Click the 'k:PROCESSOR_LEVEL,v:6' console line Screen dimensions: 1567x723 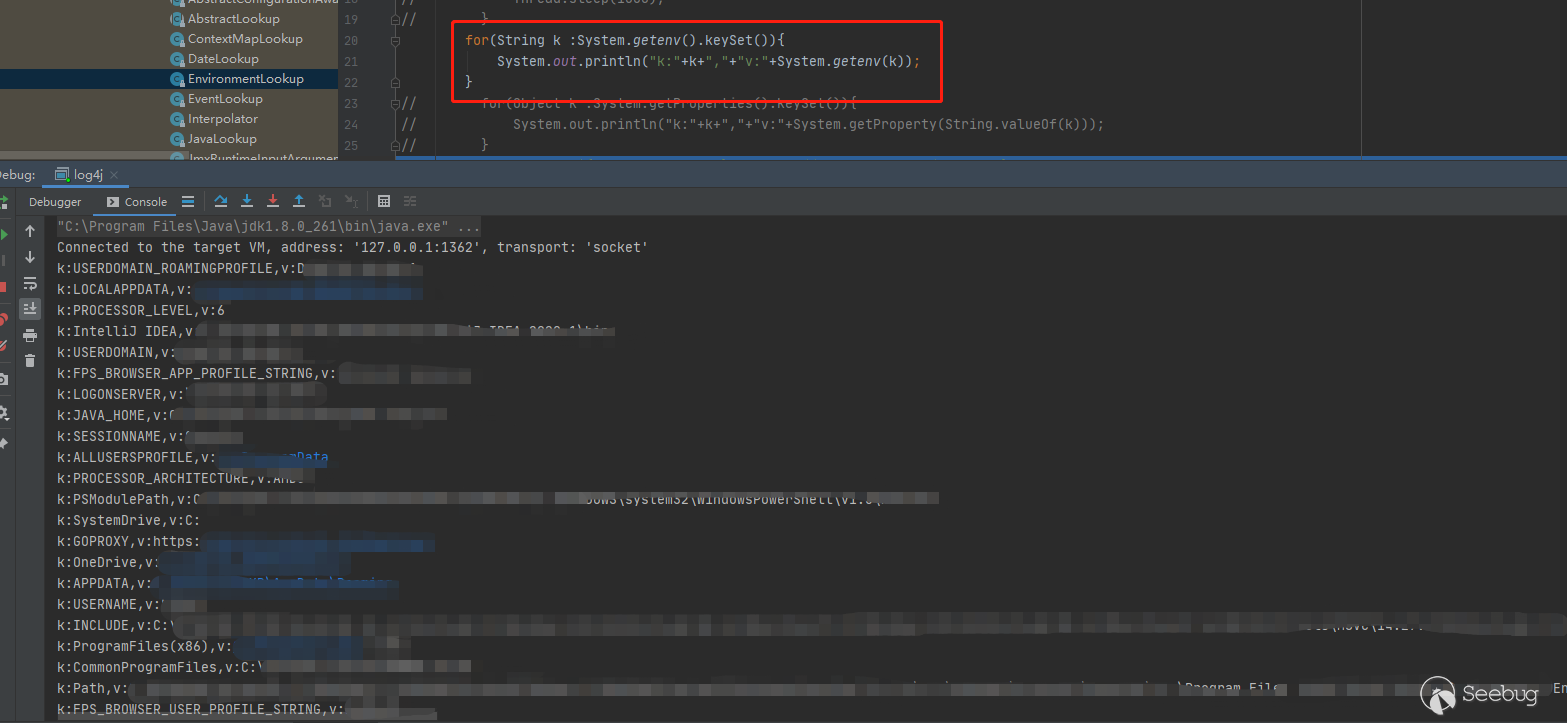point(141,310)
